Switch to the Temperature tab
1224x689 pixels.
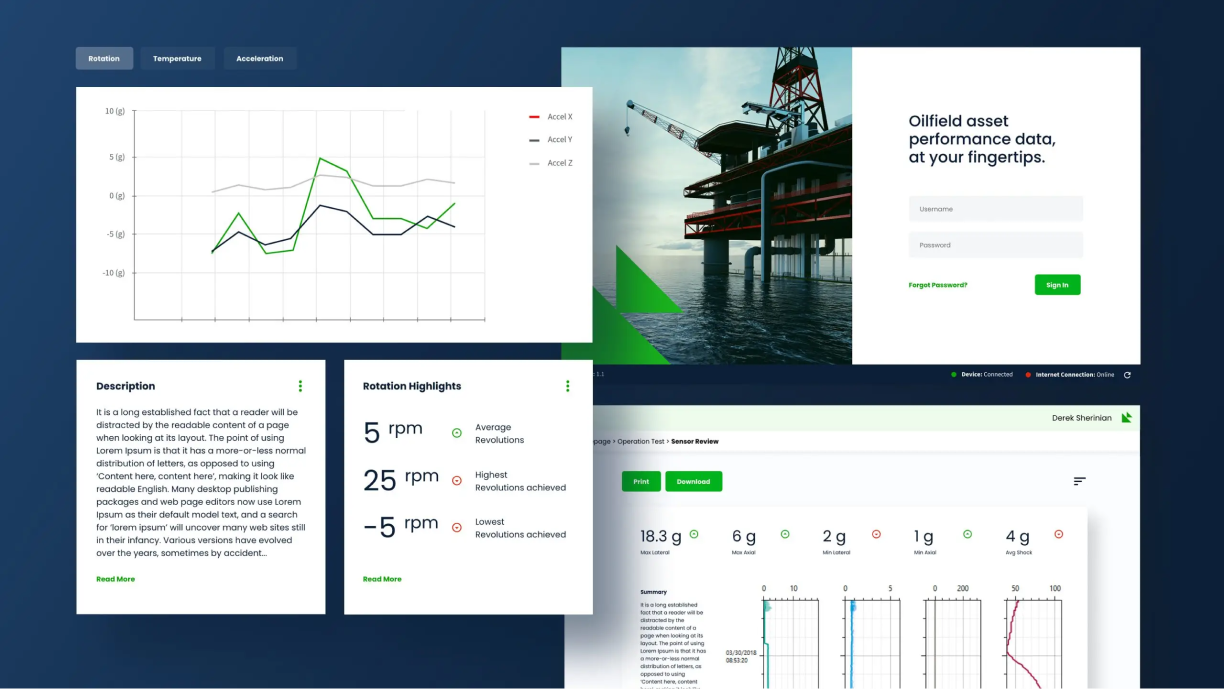[177, 59]
